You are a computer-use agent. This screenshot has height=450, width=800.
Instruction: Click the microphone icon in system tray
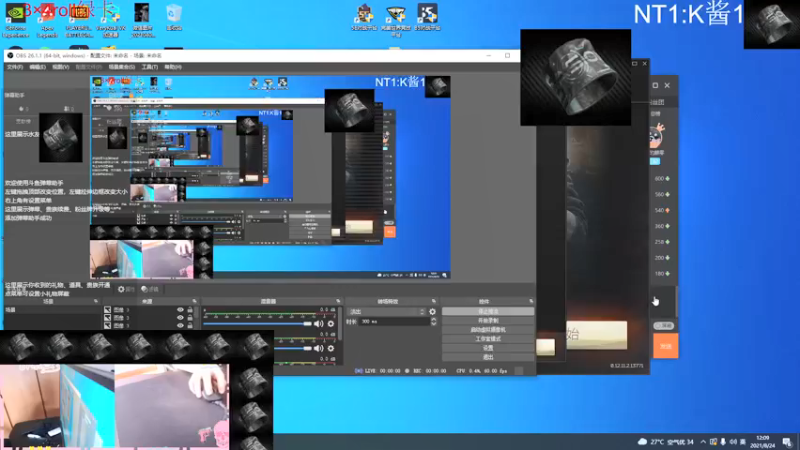click(x=723, y=441)
